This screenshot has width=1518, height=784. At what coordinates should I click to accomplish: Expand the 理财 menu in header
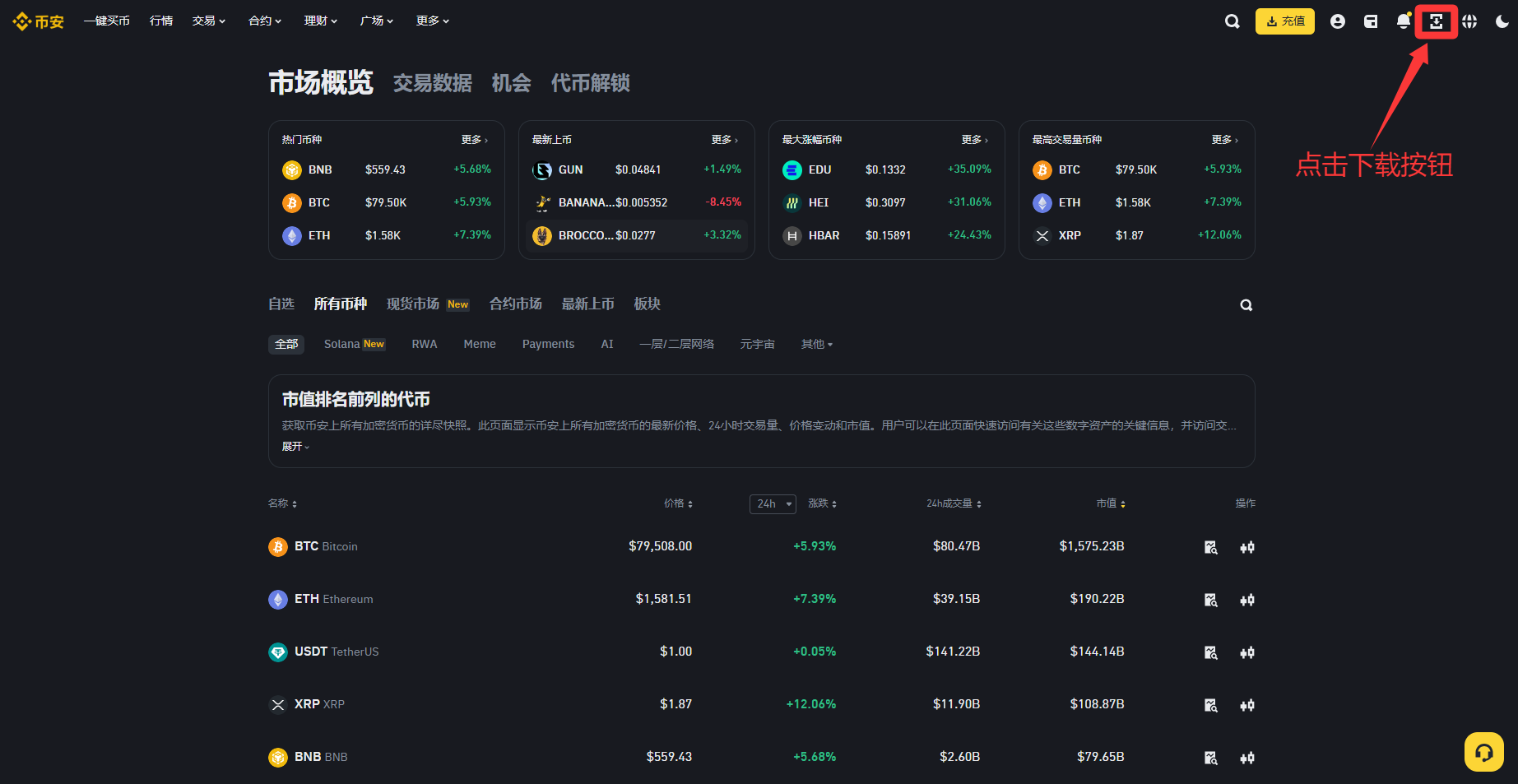pos(321,21)
